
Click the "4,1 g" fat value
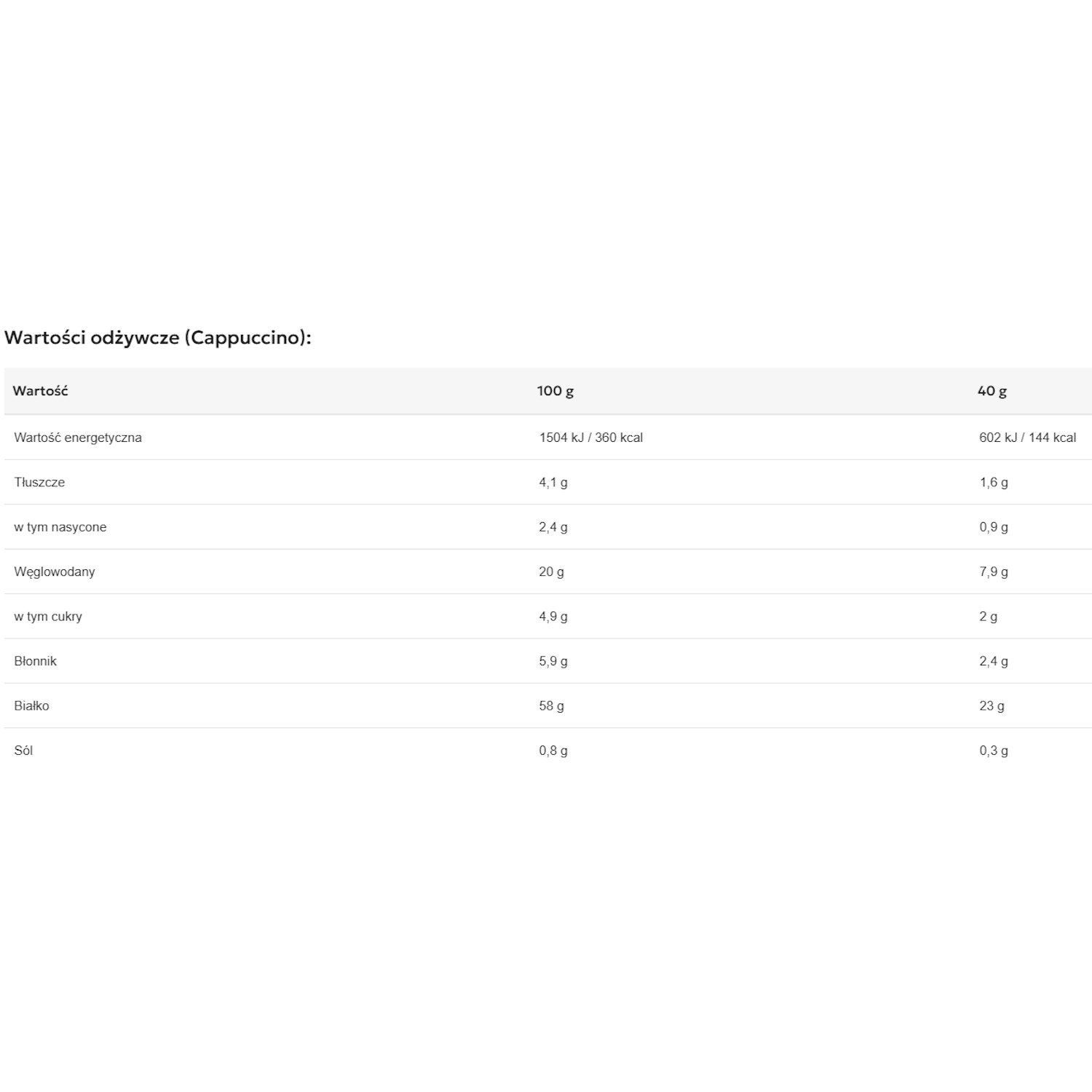tap(553, 482)
